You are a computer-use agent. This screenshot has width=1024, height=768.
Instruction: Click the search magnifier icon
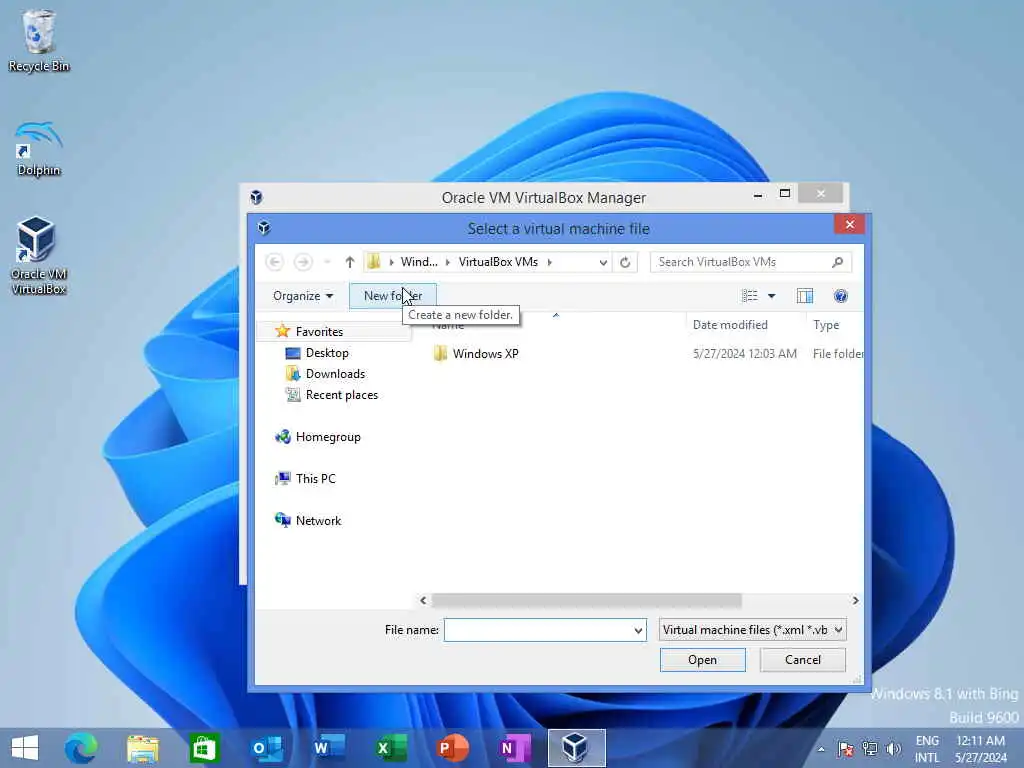pyautogui.click(x=837, y=262)
